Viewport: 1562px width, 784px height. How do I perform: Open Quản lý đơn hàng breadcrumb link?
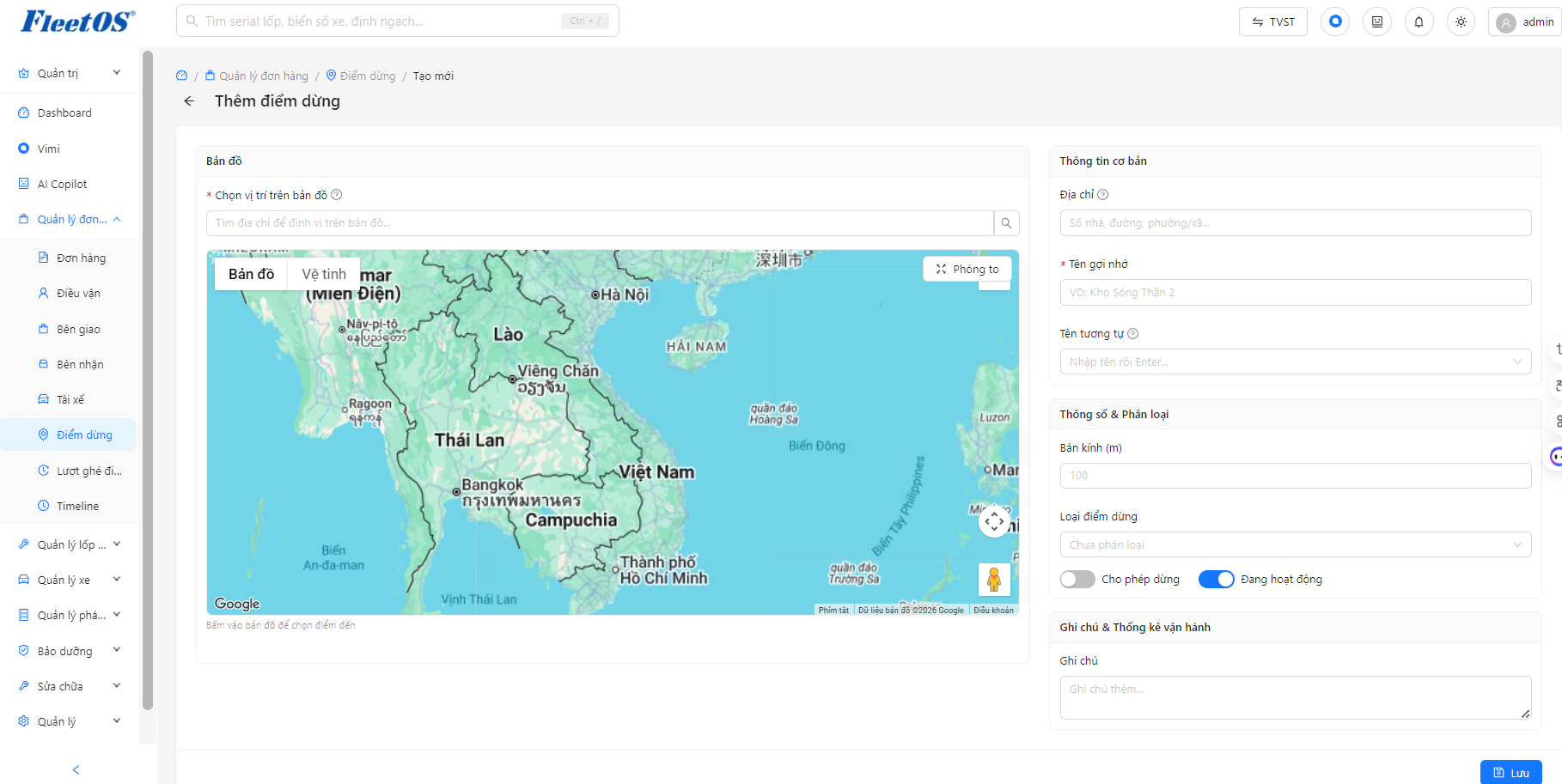pyautogui.click(x=256, y=76)
